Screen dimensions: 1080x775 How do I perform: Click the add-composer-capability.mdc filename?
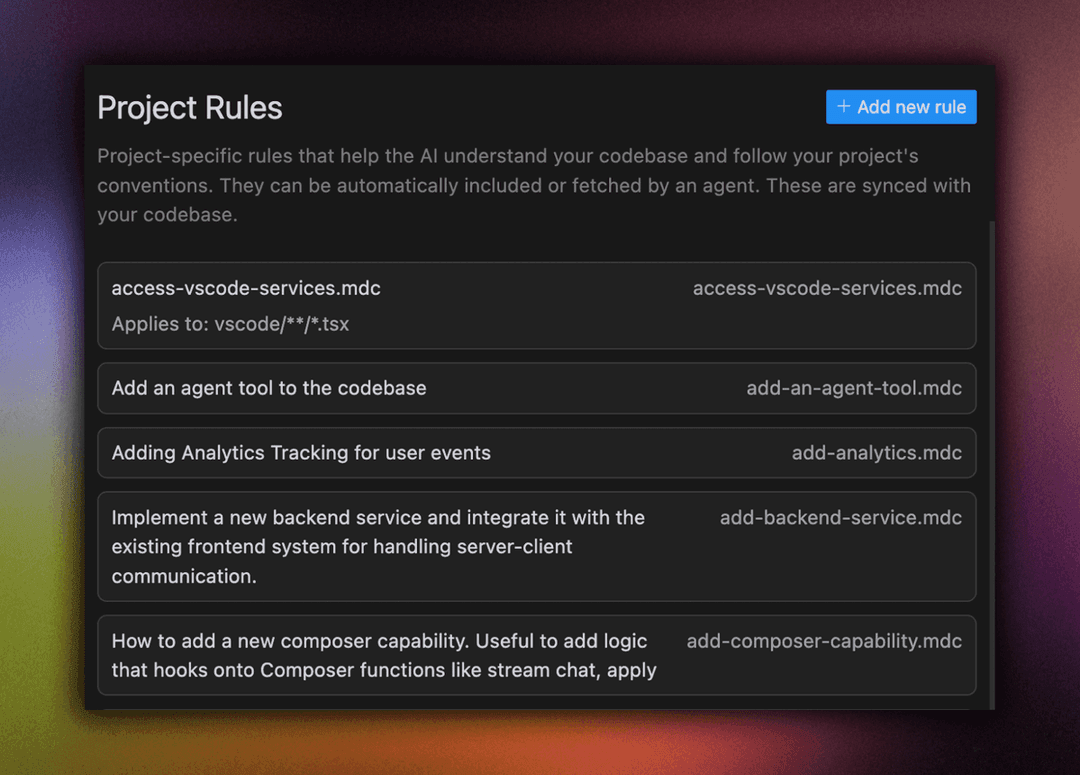coord(824,641)
